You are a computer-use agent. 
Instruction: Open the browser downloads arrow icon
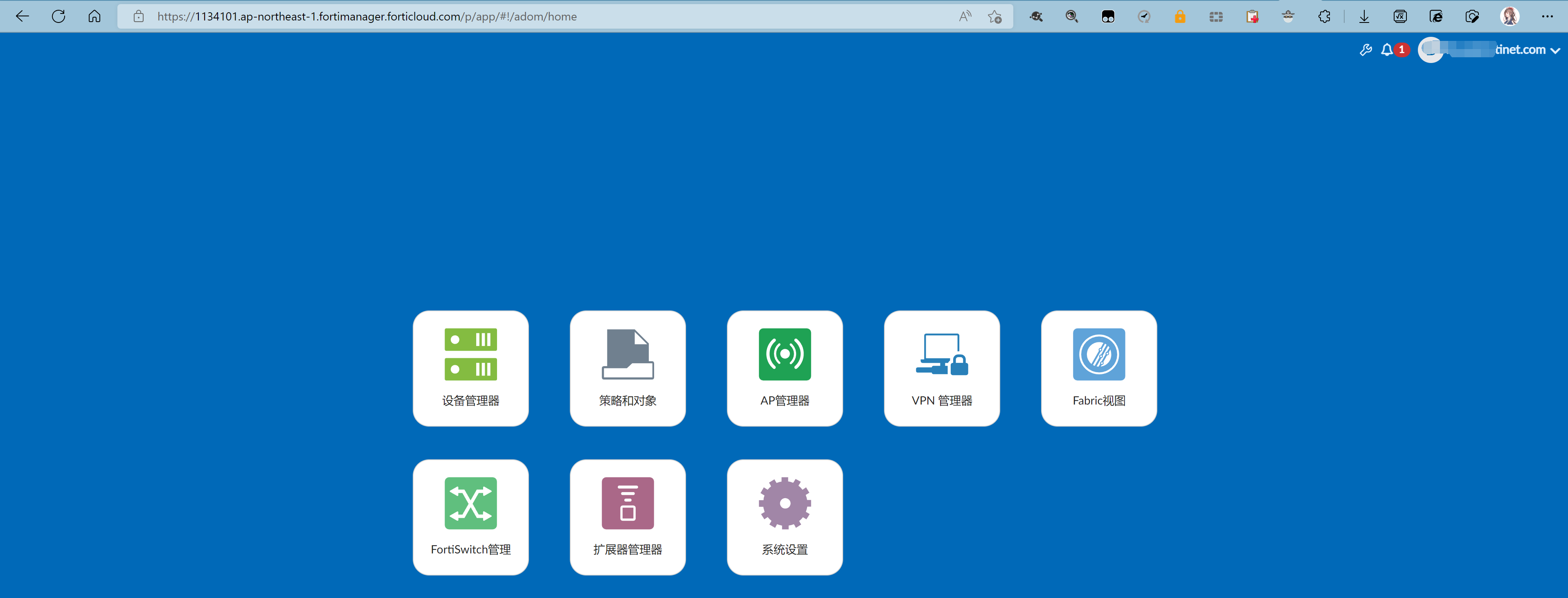pyautogui.click(x=1364, y=16)
